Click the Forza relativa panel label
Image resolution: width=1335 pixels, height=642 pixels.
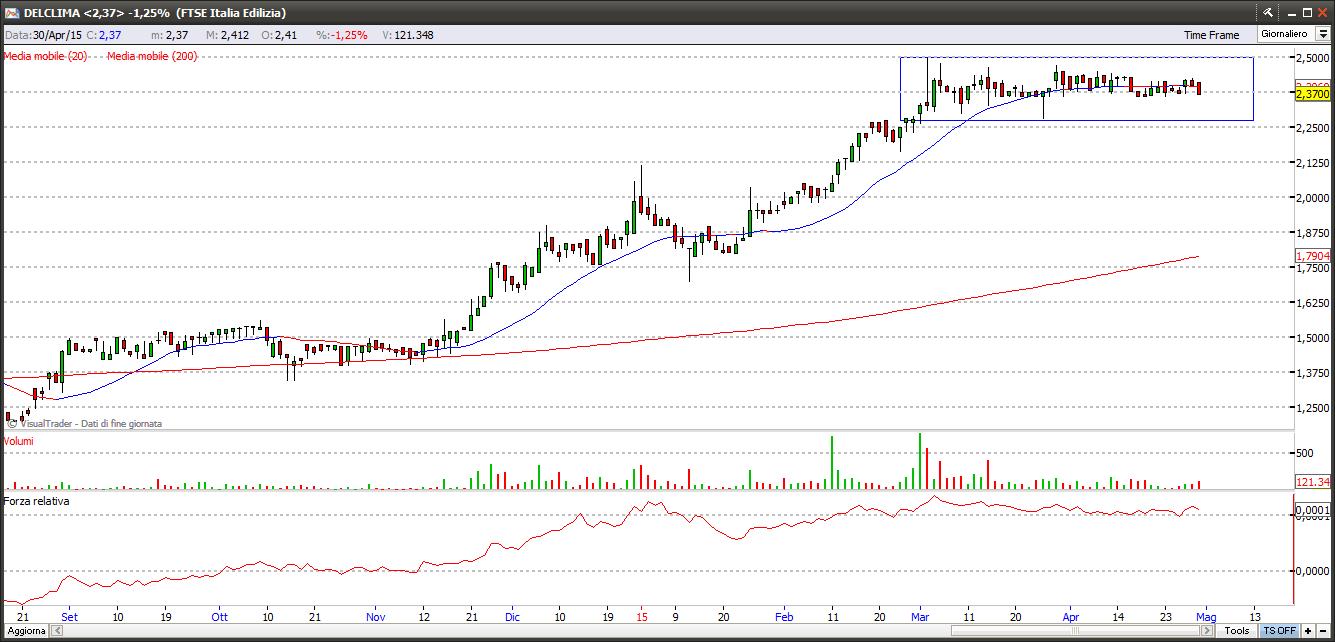pyautogui.click(x=37, y=500)
